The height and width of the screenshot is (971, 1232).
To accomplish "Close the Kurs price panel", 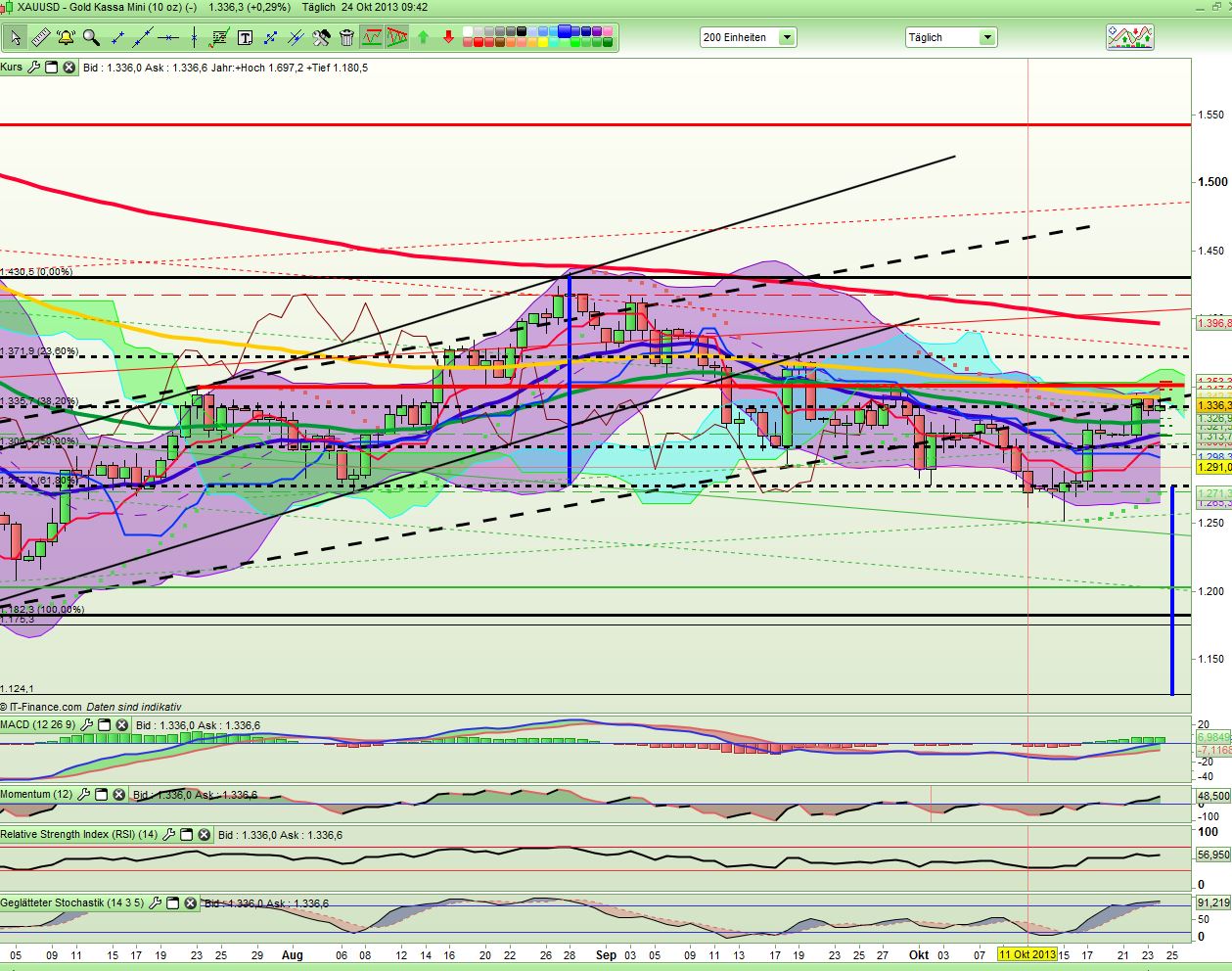I will pyautogui.click(x=68, y=68).
